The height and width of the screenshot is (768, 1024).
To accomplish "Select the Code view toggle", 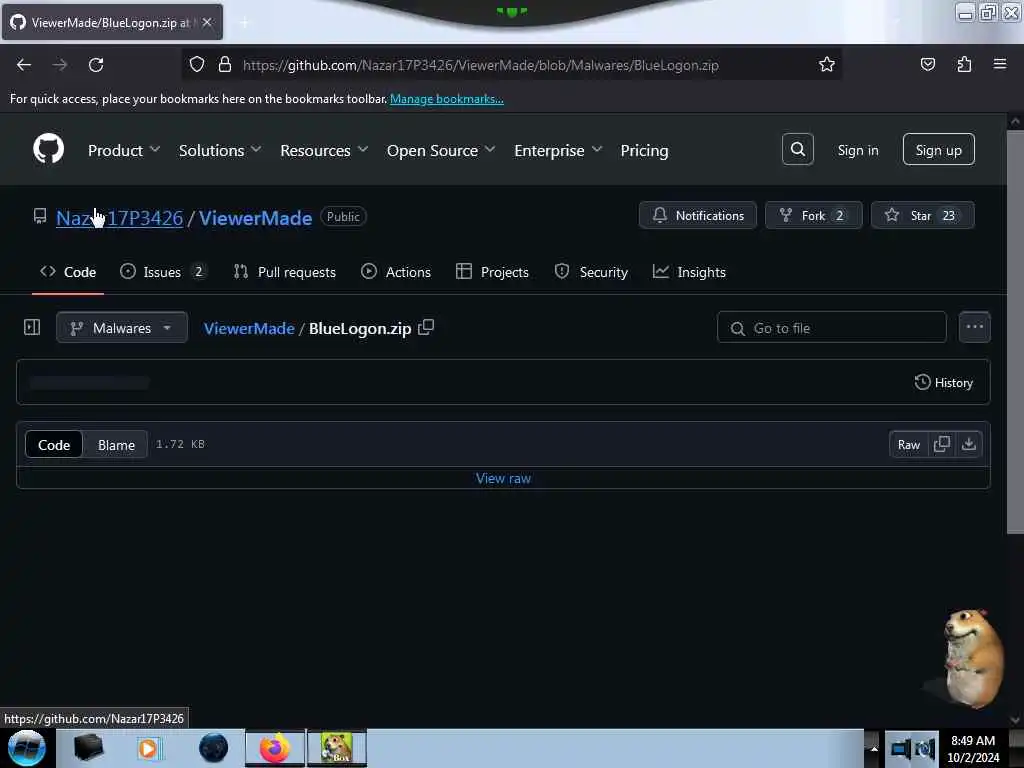I will click(54, 445).
